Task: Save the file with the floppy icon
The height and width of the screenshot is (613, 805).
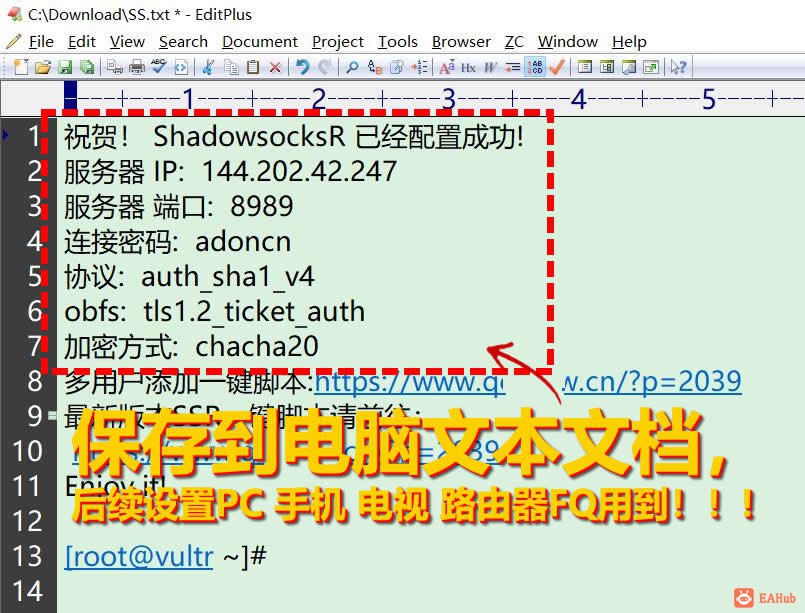Action: (x=65, y=67)
